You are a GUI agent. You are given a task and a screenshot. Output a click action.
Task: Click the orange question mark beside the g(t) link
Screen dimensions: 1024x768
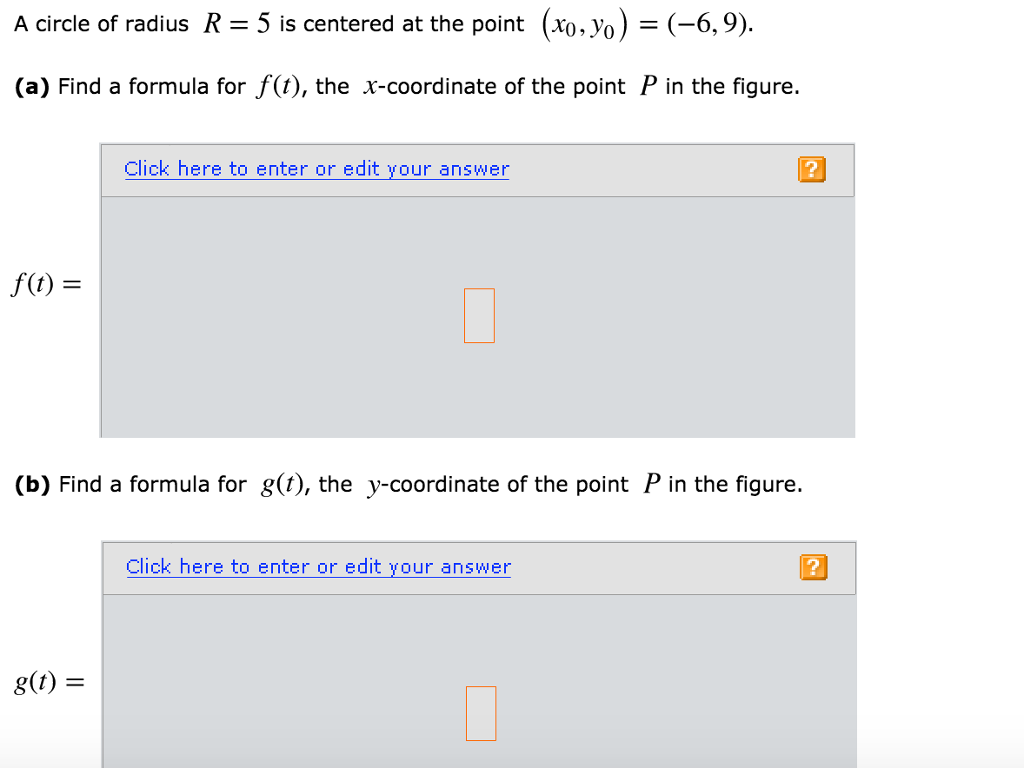tap(813, 568)
